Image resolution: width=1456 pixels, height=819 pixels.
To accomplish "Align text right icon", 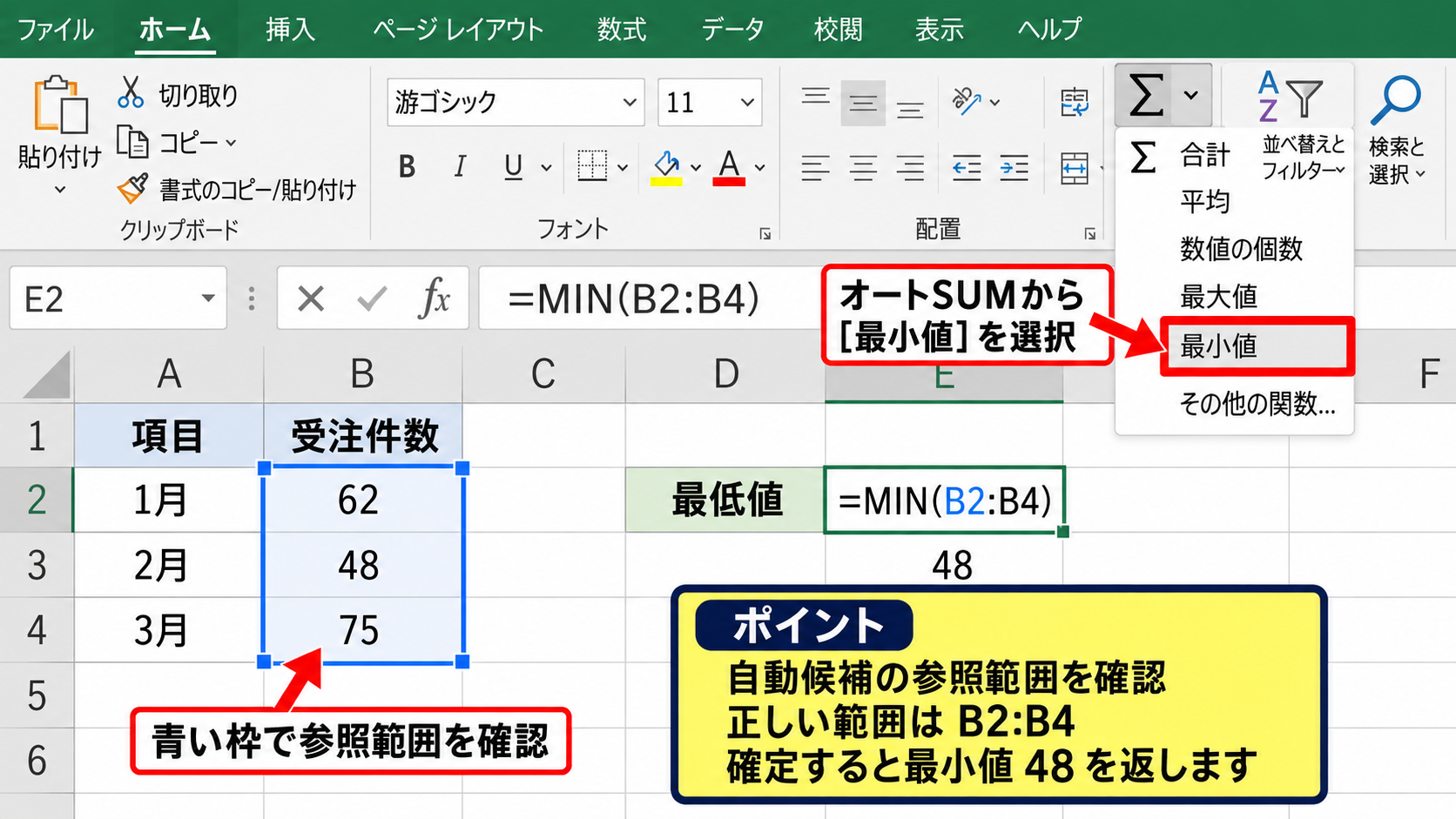I will (910, 167).
